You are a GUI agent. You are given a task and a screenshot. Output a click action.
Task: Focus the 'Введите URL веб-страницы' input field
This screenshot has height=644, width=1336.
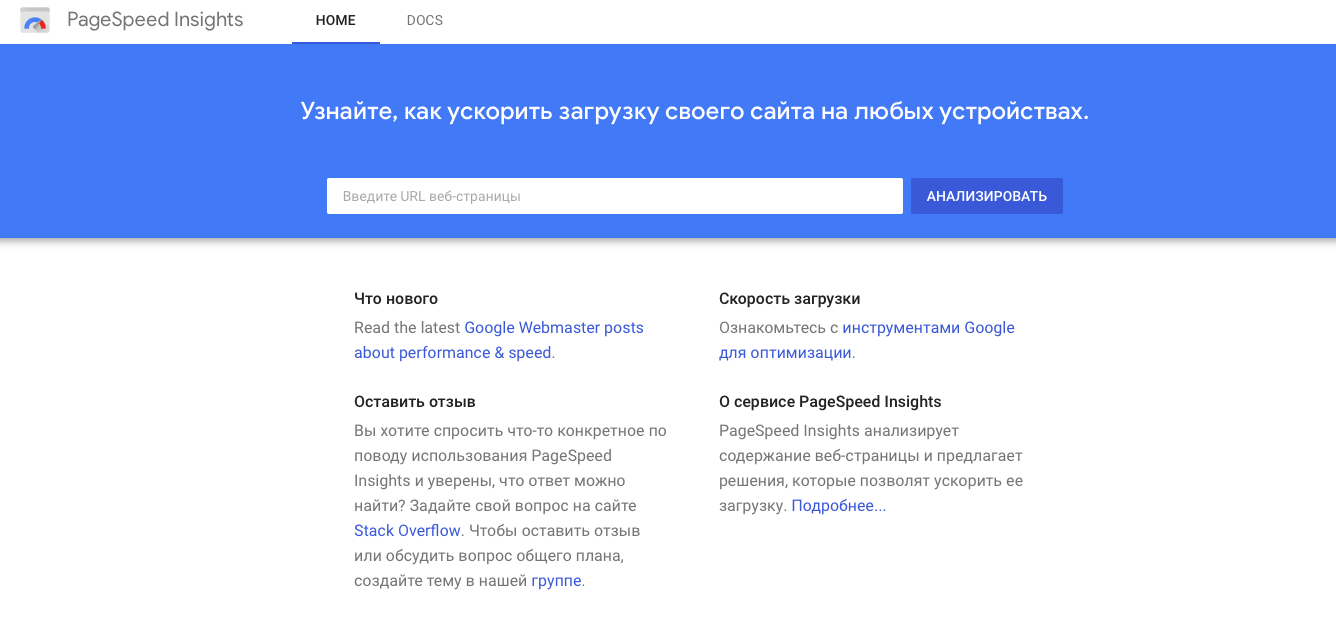pyautogui.click(x=615, y=196)
